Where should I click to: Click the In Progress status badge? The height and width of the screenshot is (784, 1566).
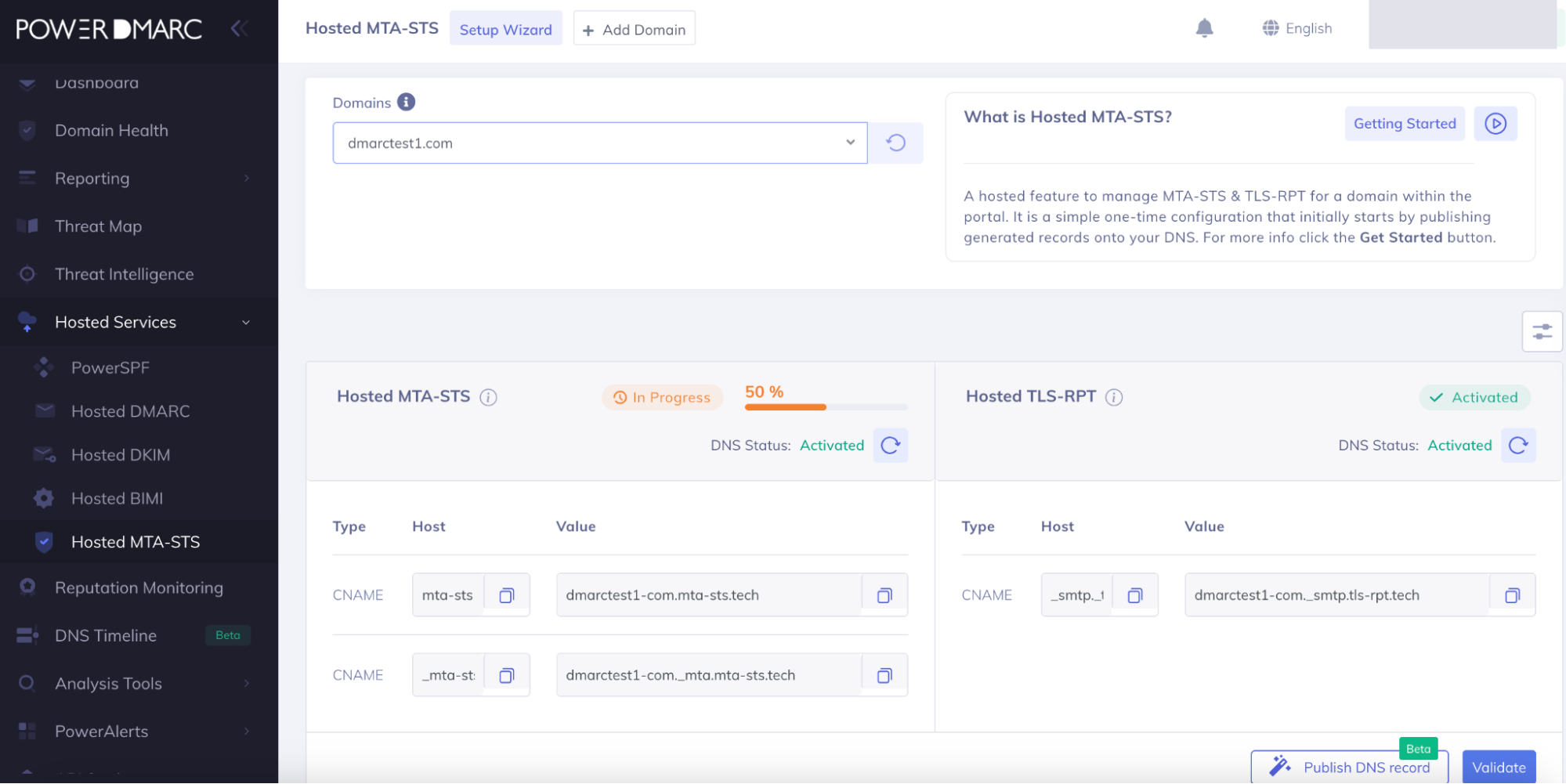pyautogui.click(x=662, y=397)
